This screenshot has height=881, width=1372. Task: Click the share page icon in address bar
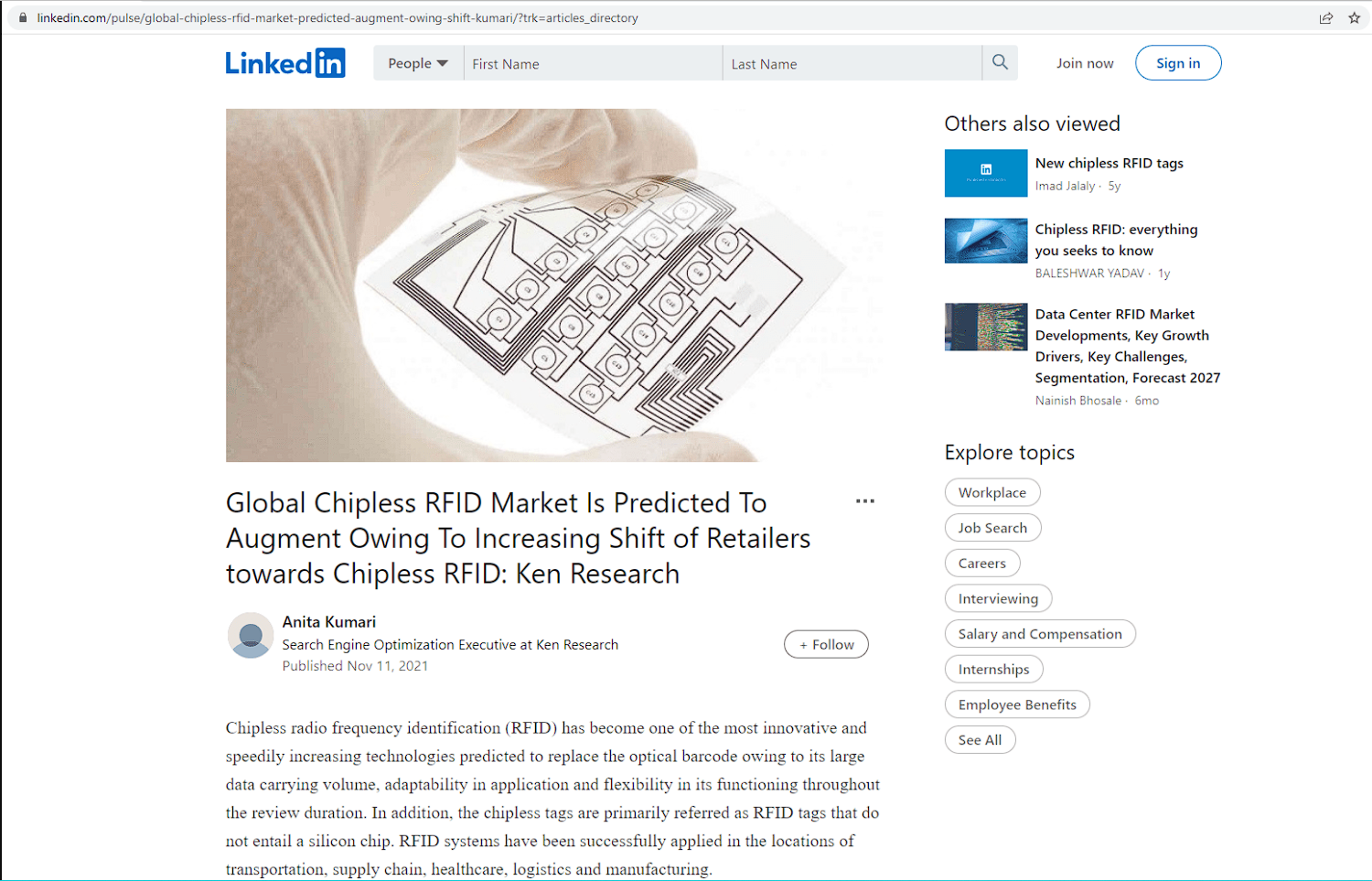point(1325,17)
